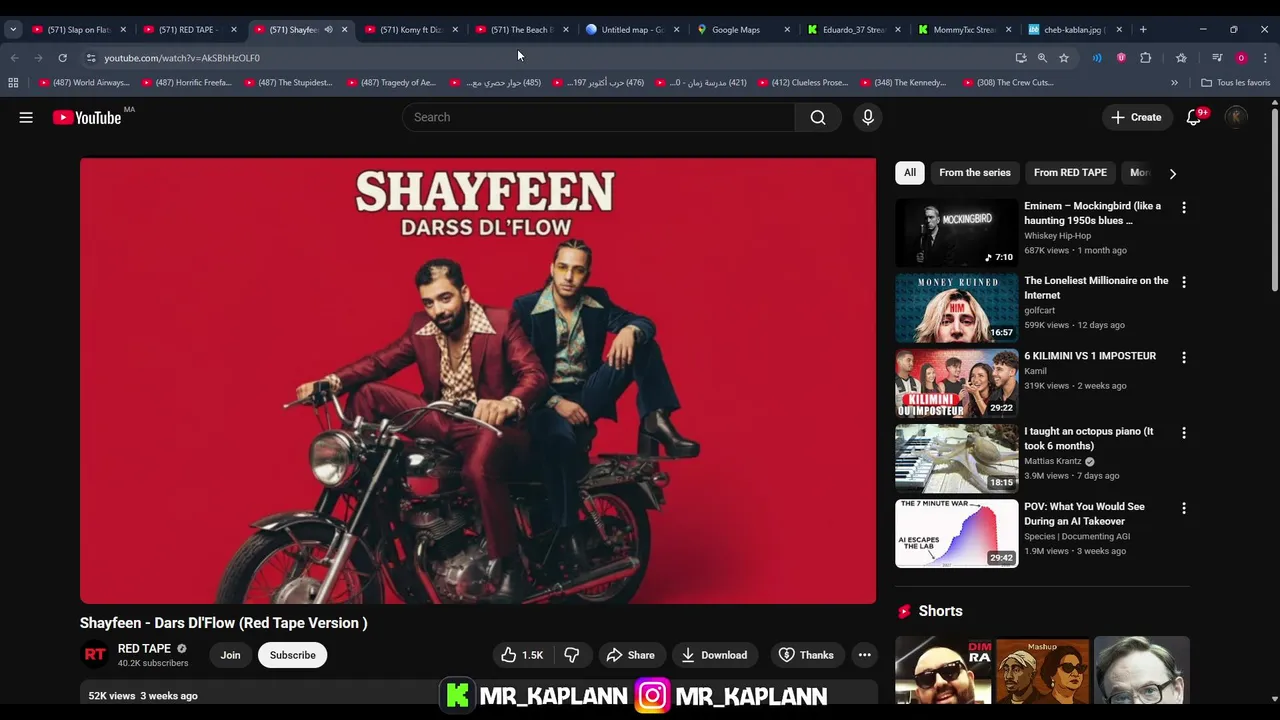Open options menu for Eminem Mockingbird video
This screenshot has height=720, width=1280.
(x=1184, y=208)
